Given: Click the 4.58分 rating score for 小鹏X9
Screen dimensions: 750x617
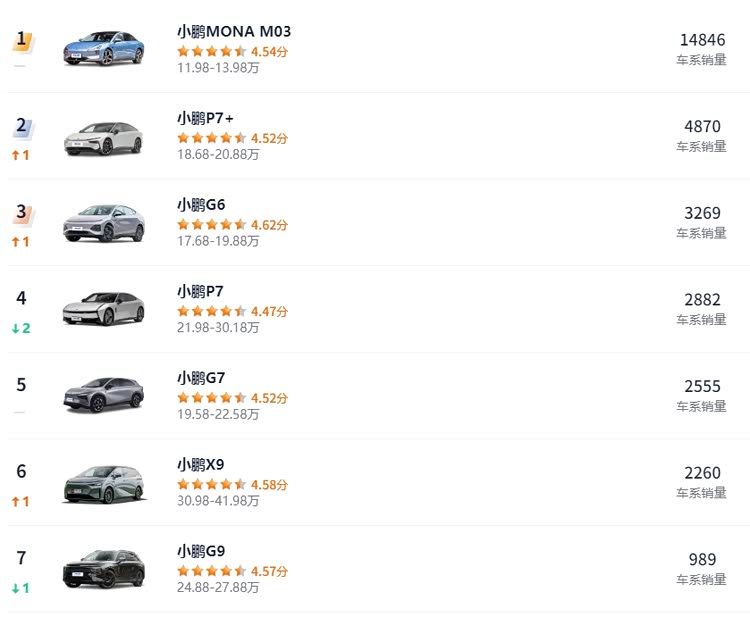Looking at the screenshot, I should click(269, 485).
